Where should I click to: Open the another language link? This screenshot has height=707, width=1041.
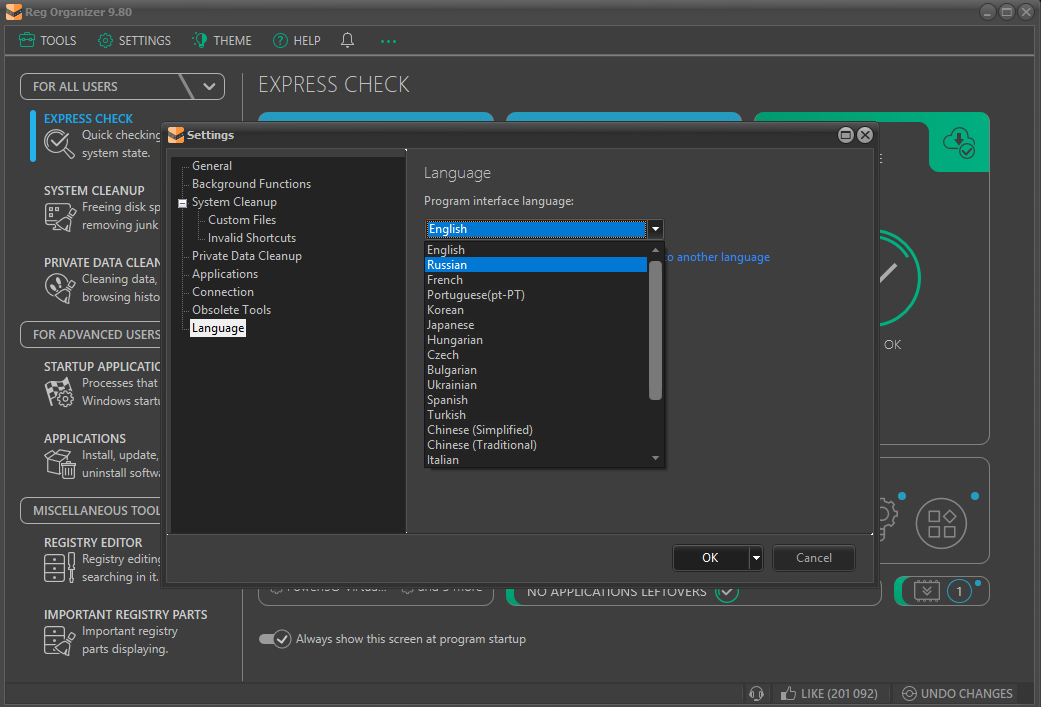718,257
